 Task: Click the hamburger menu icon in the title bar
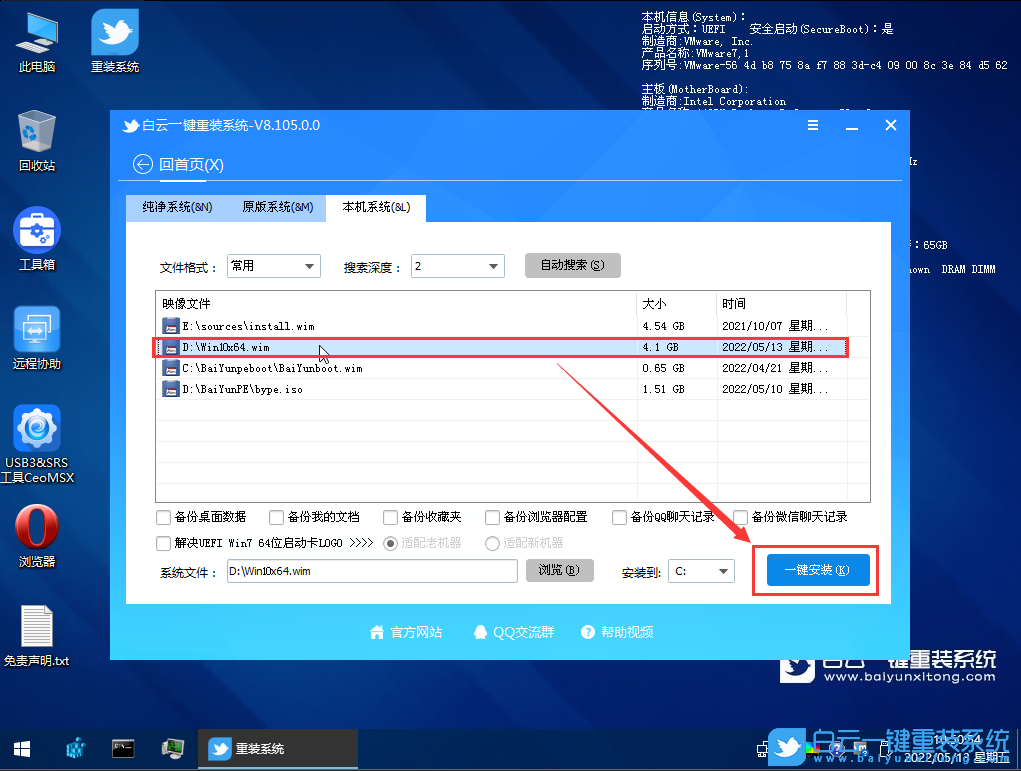(812, 125)
